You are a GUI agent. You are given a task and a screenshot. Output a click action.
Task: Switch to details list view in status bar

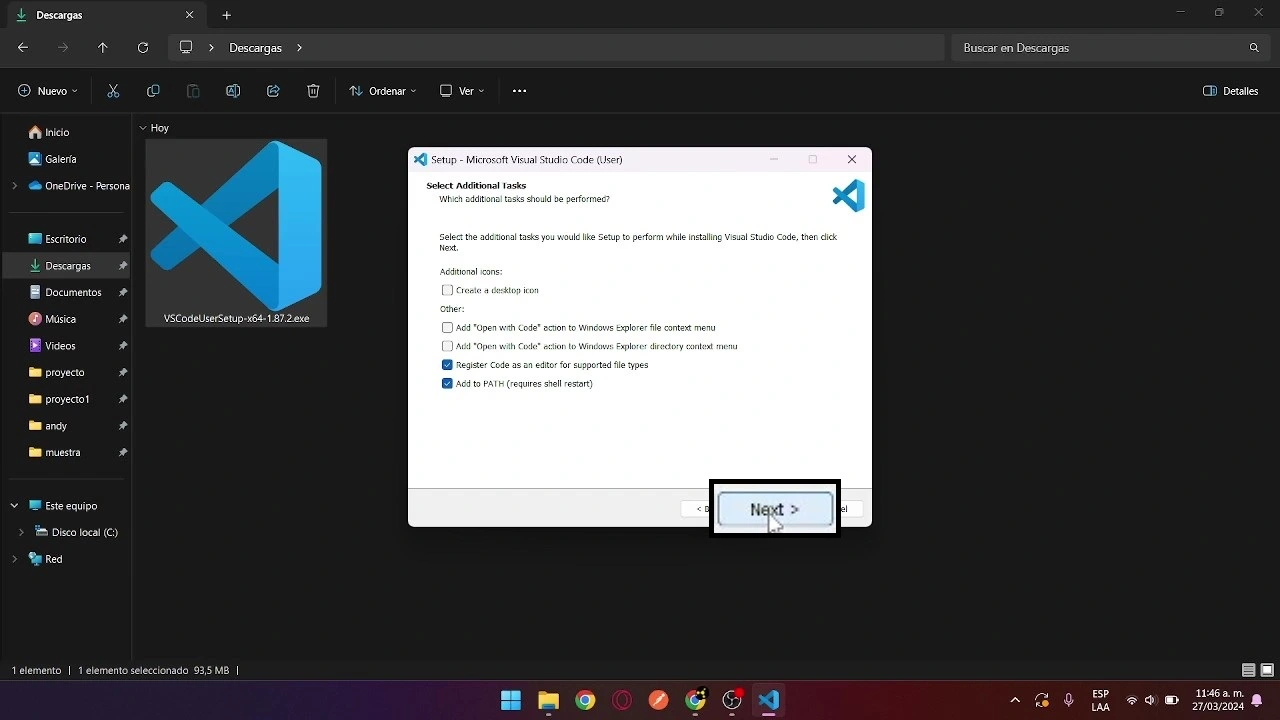[1248, 670]
